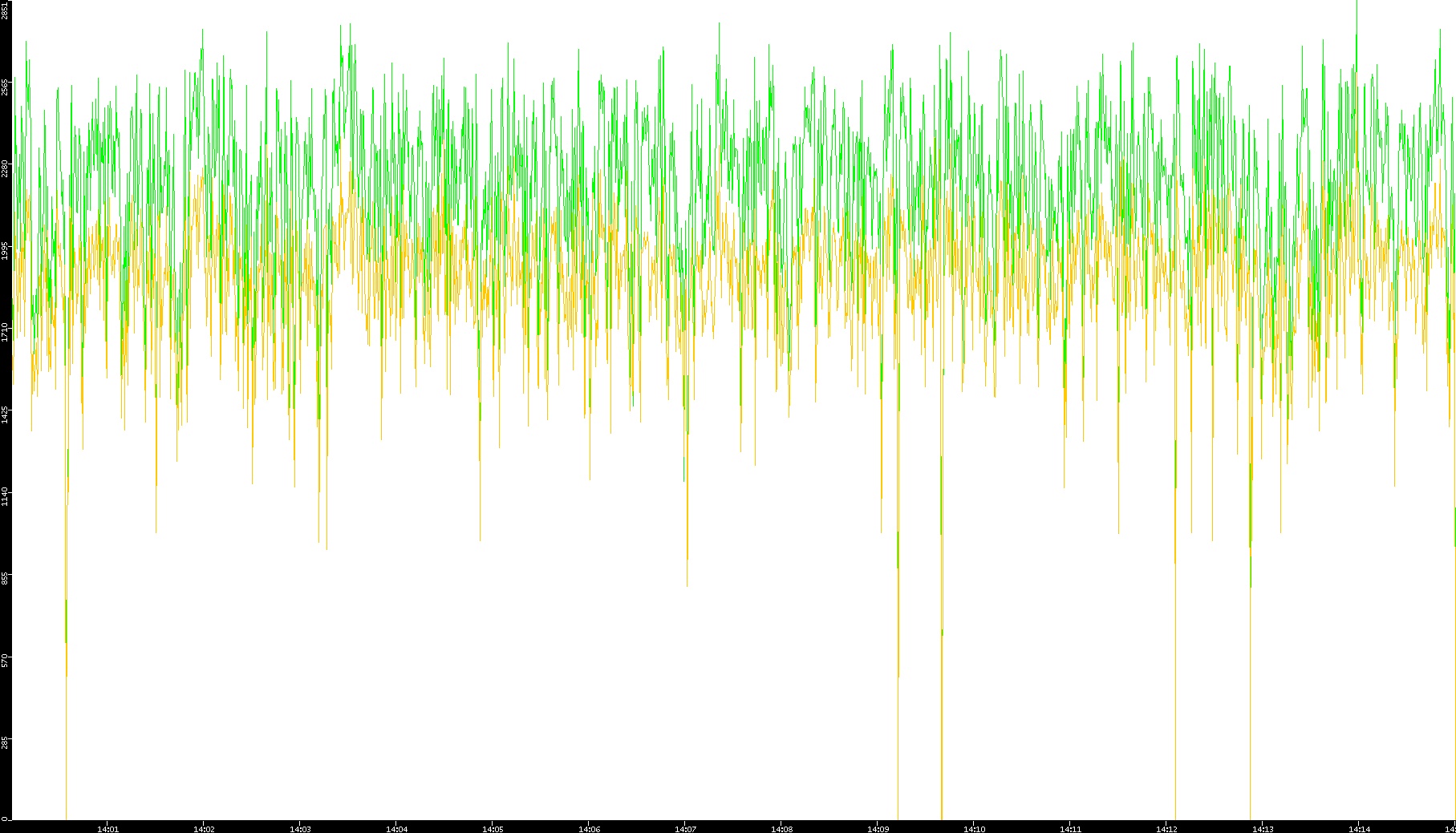Click the 2851 y-axis label

pyautogui.click(x=5, y=10)
